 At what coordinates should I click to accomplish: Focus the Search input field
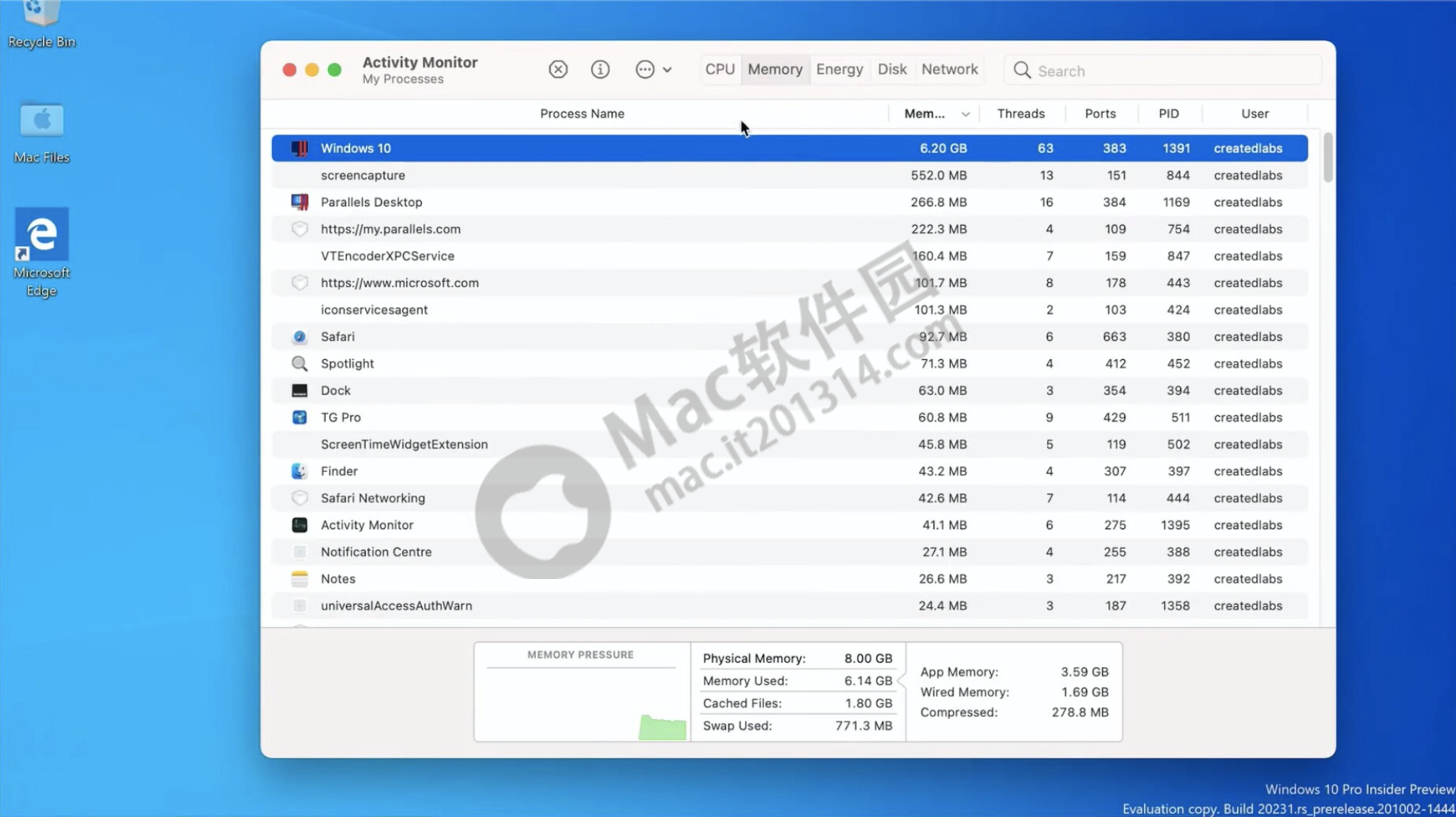click(x=1163, y=70)
